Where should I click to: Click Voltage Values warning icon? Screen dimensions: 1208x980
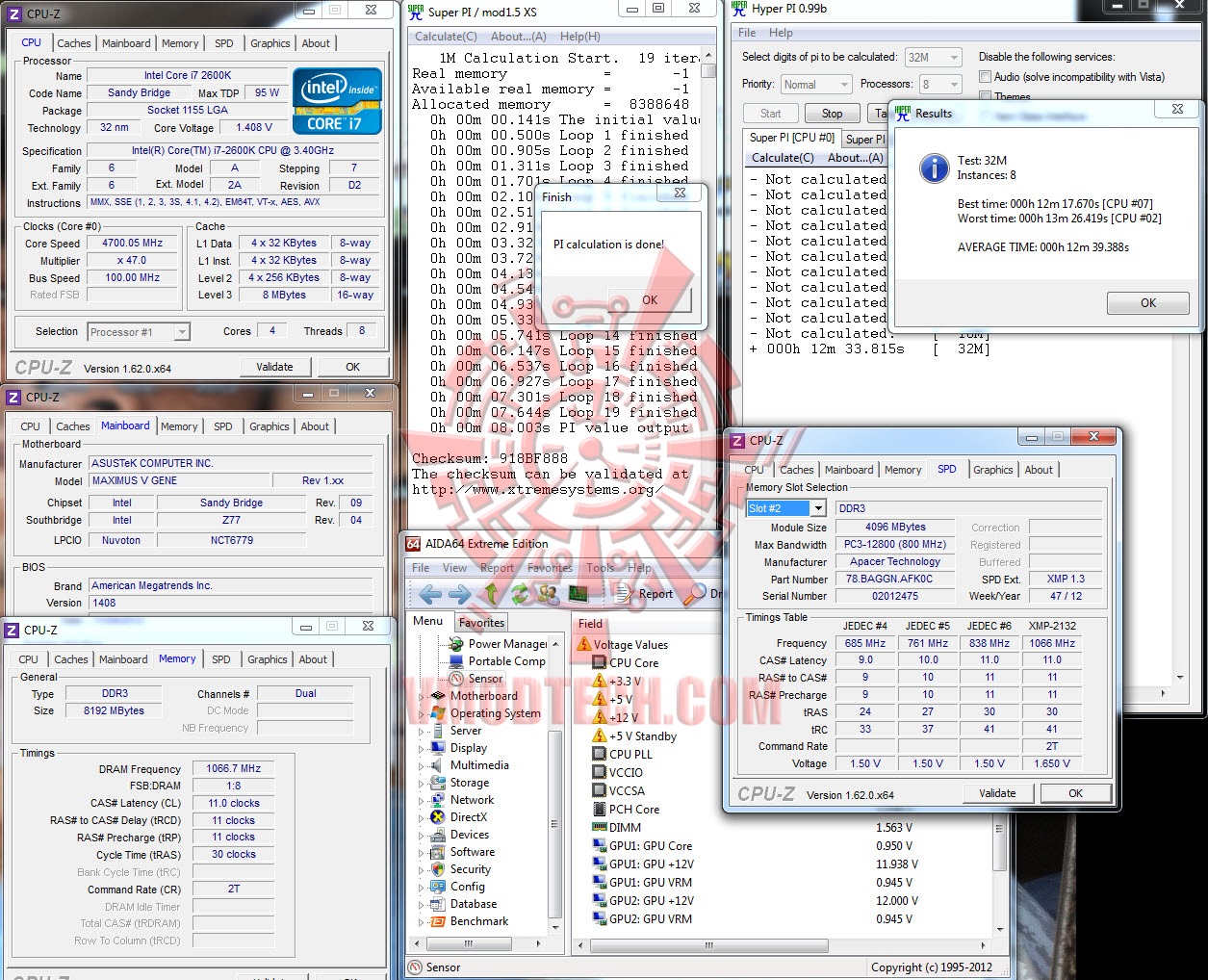tap(584, 644)
